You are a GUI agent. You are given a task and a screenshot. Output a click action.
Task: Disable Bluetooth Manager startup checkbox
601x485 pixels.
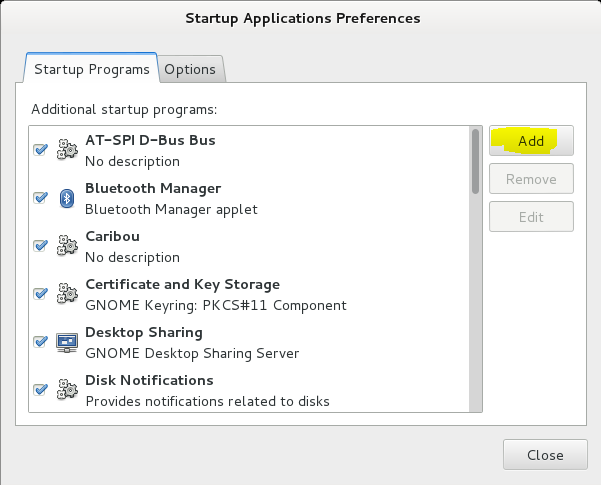[x=40, y=198]
